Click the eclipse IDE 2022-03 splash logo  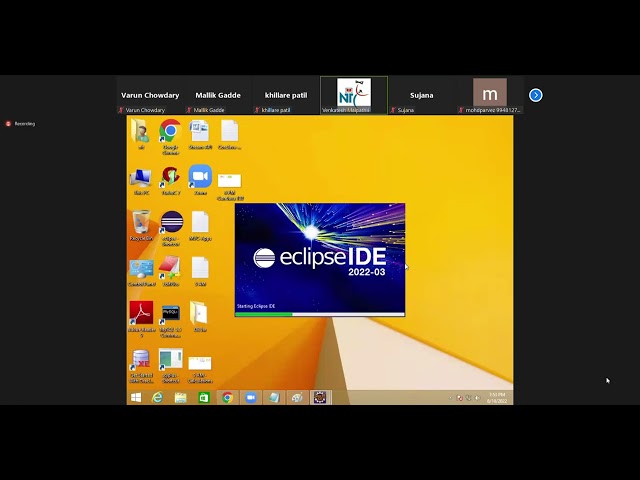coord(320,261)
